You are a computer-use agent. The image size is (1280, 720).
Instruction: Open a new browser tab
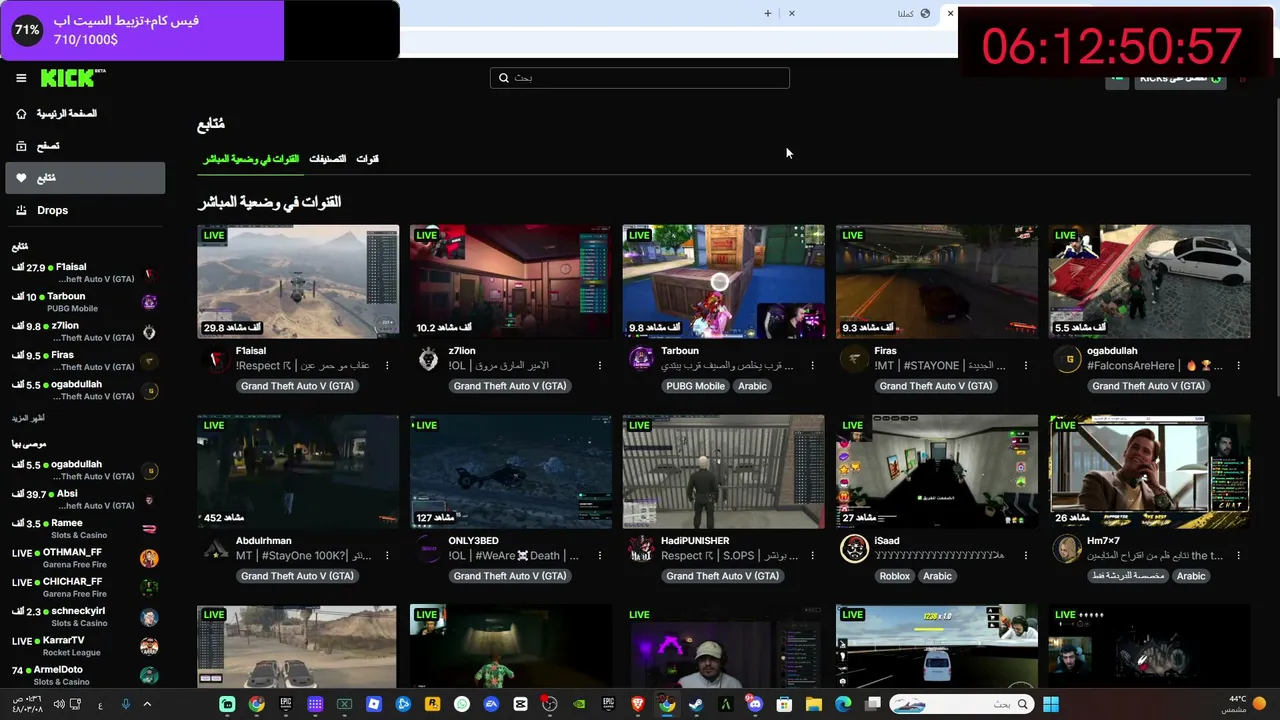click(768, 13)
